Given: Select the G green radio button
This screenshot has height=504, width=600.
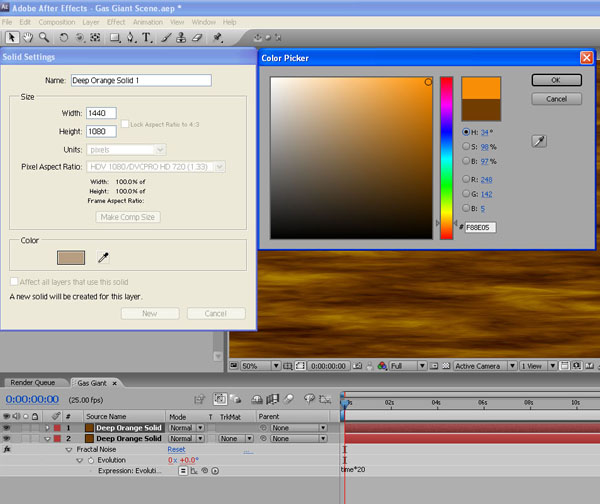Looking at the screenshot, I should point(466,195).
